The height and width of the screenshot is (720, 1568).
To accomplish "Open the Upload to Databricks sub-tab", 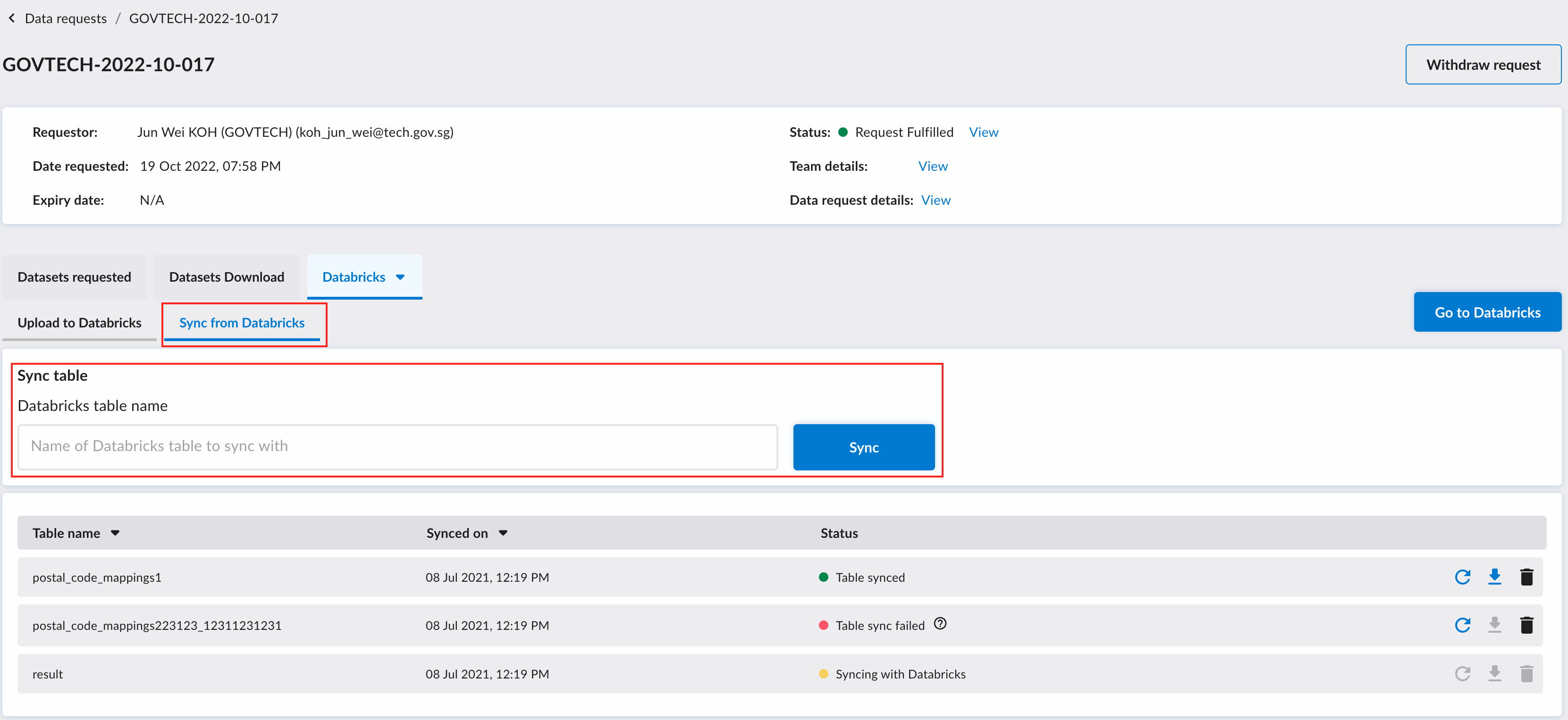I will coord(79,323).
